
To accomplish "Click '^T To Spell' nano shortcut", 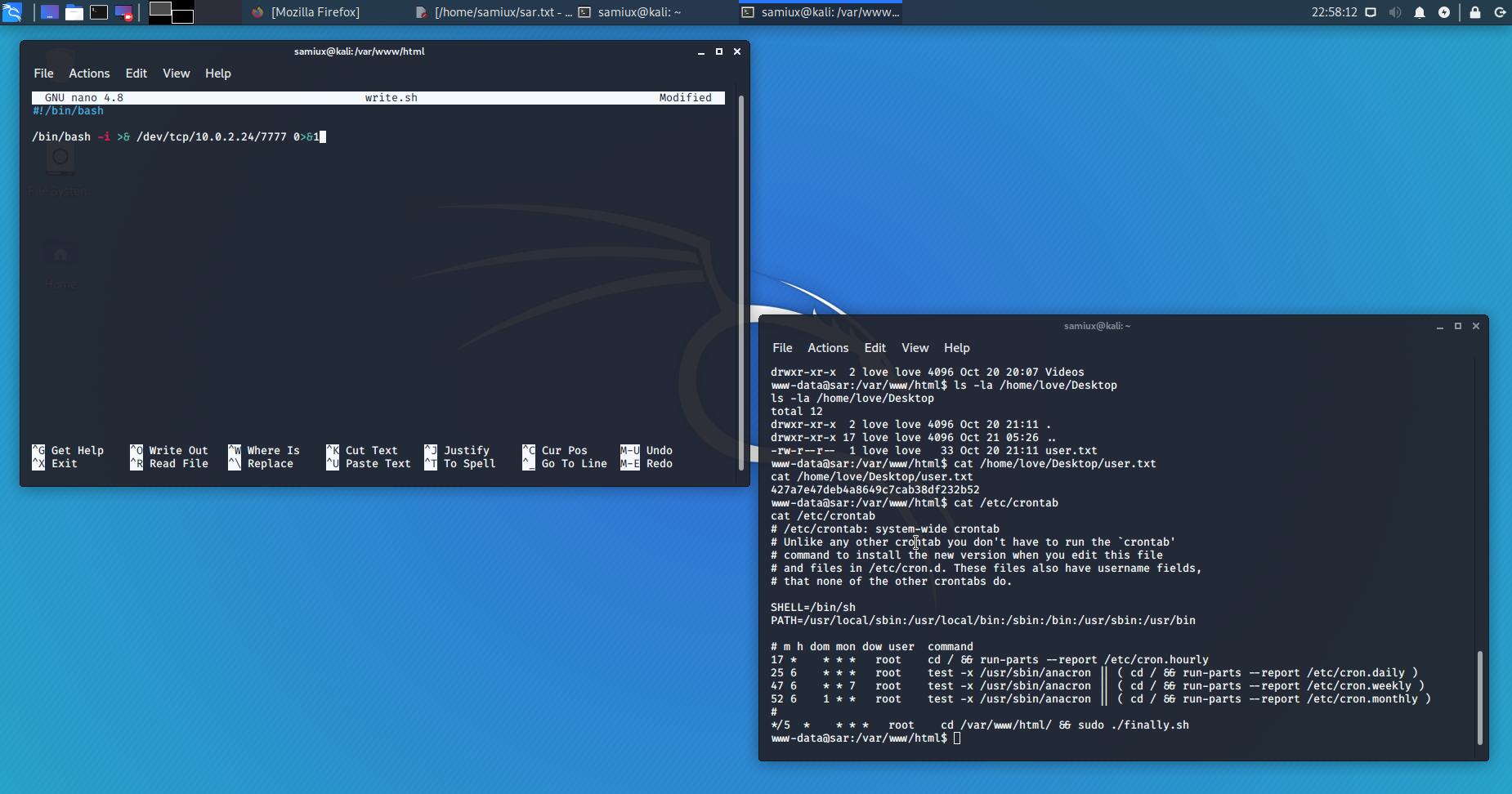I will point(460,464).
